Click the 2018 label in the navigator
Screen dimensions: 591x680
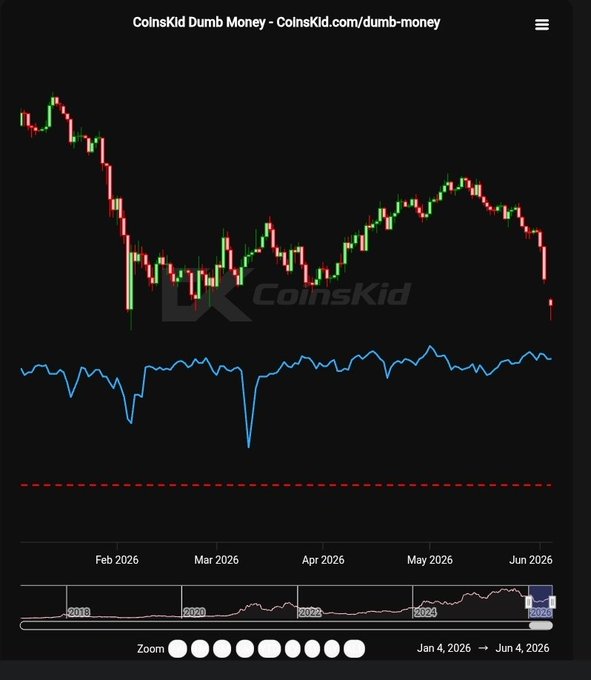point(79,612)
